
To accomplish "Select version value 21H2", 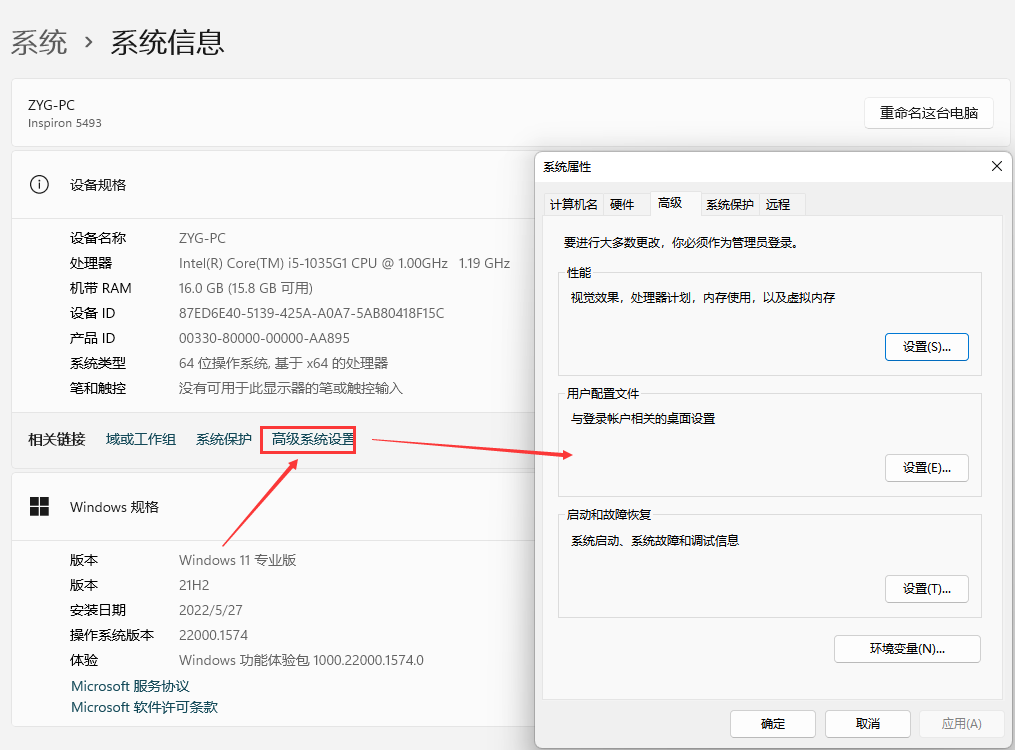I will click(x=194, y=585).
